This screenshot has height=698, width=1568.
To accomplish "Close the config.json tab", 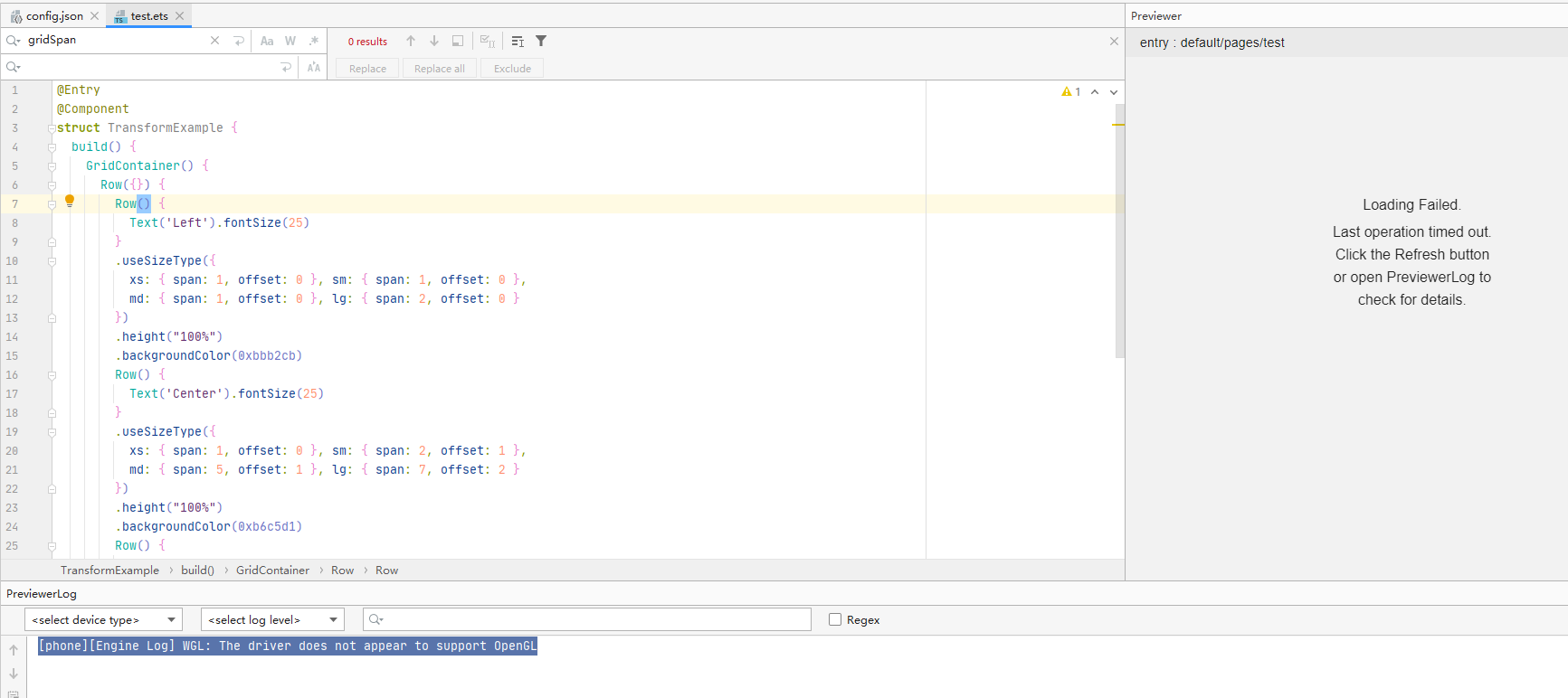I will (x=95, y=16).
